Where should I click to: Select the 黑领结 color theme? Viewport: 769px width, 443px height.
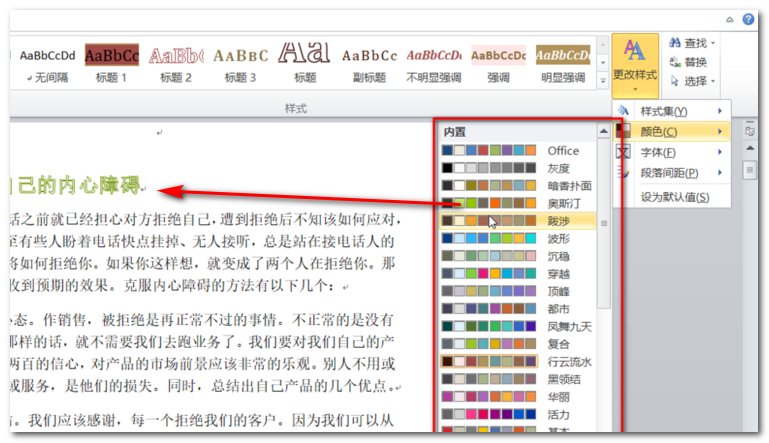tap(517, 379)
